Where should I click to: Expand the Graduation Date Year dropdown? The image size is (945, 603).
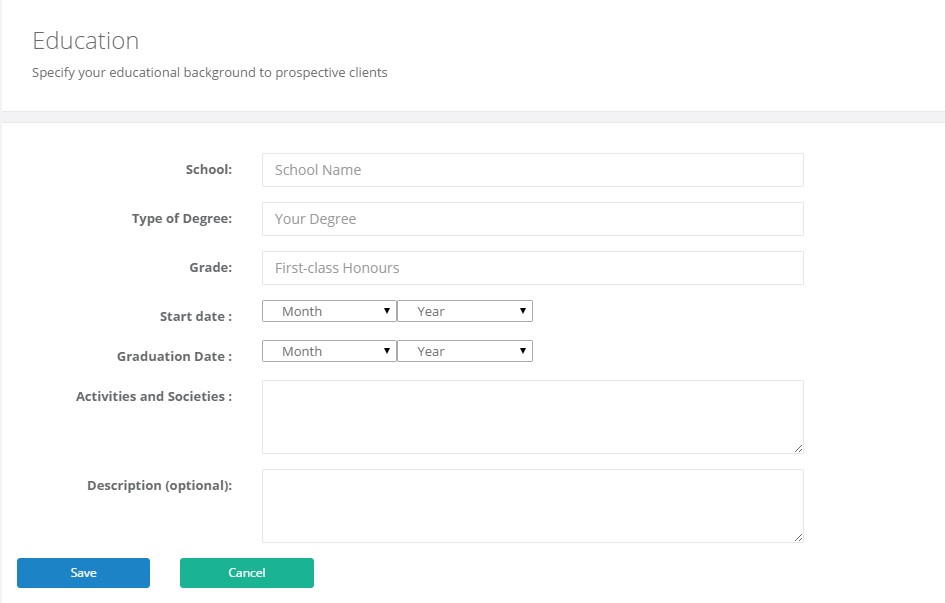coord(465,351)
